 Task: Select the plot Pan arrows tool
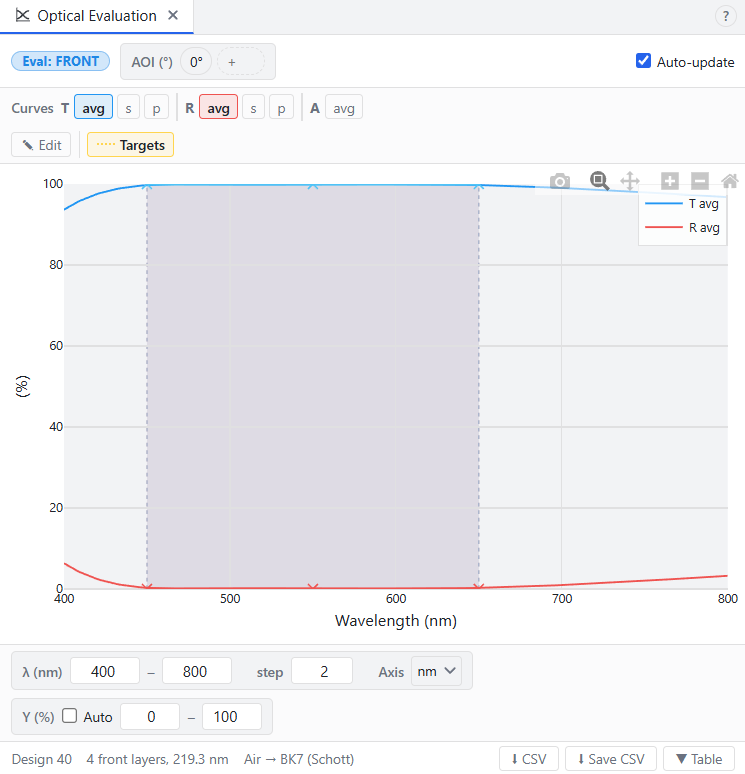pos(630,181)
